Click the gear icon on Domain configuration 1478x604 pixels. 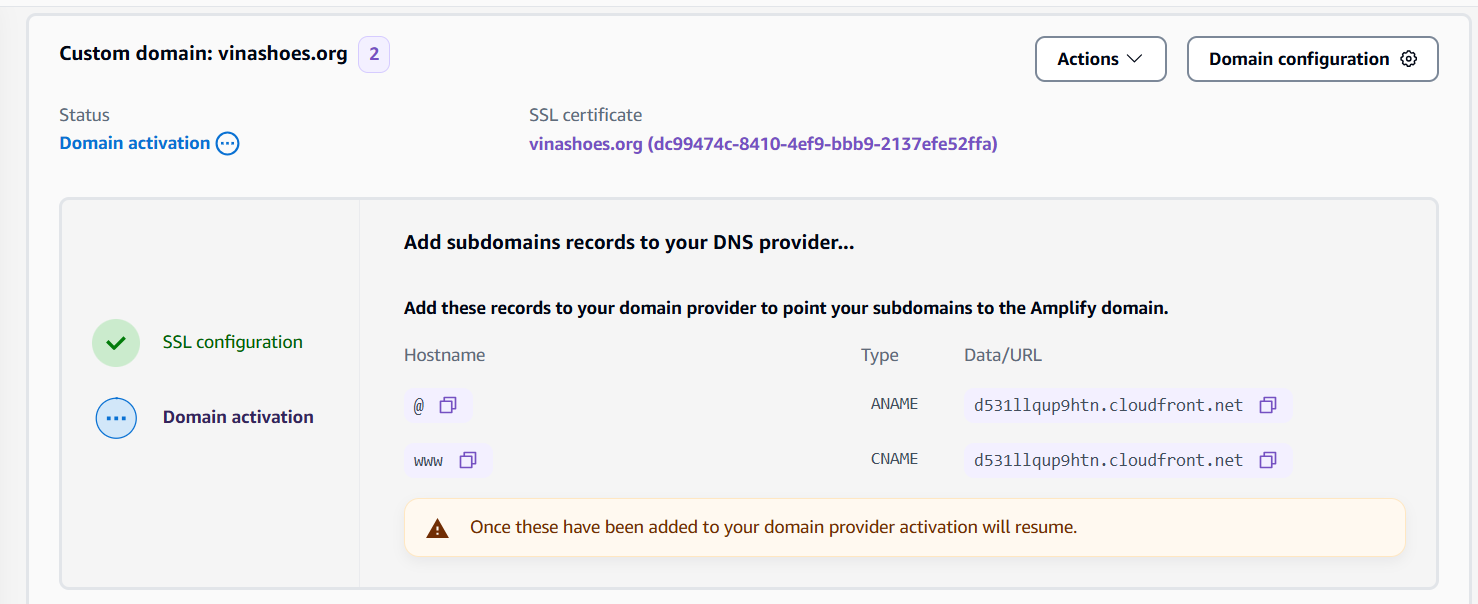(x=1409, y=59)
